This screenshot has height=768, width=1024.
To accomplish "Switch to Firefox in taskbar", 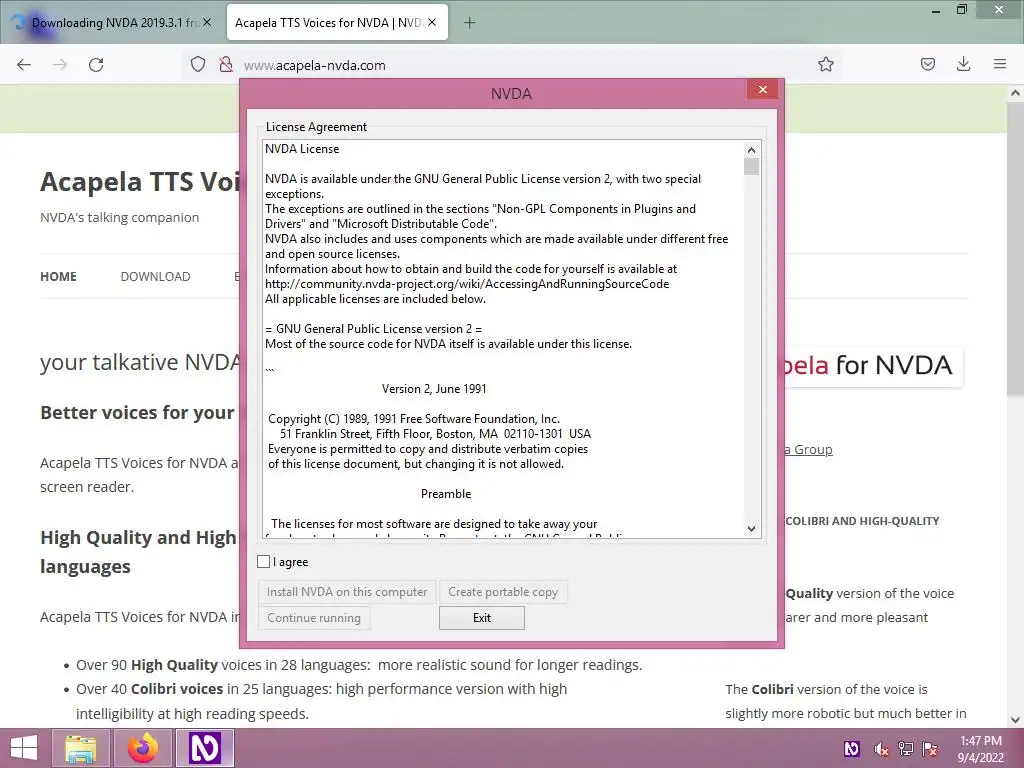I will point(143,748).
